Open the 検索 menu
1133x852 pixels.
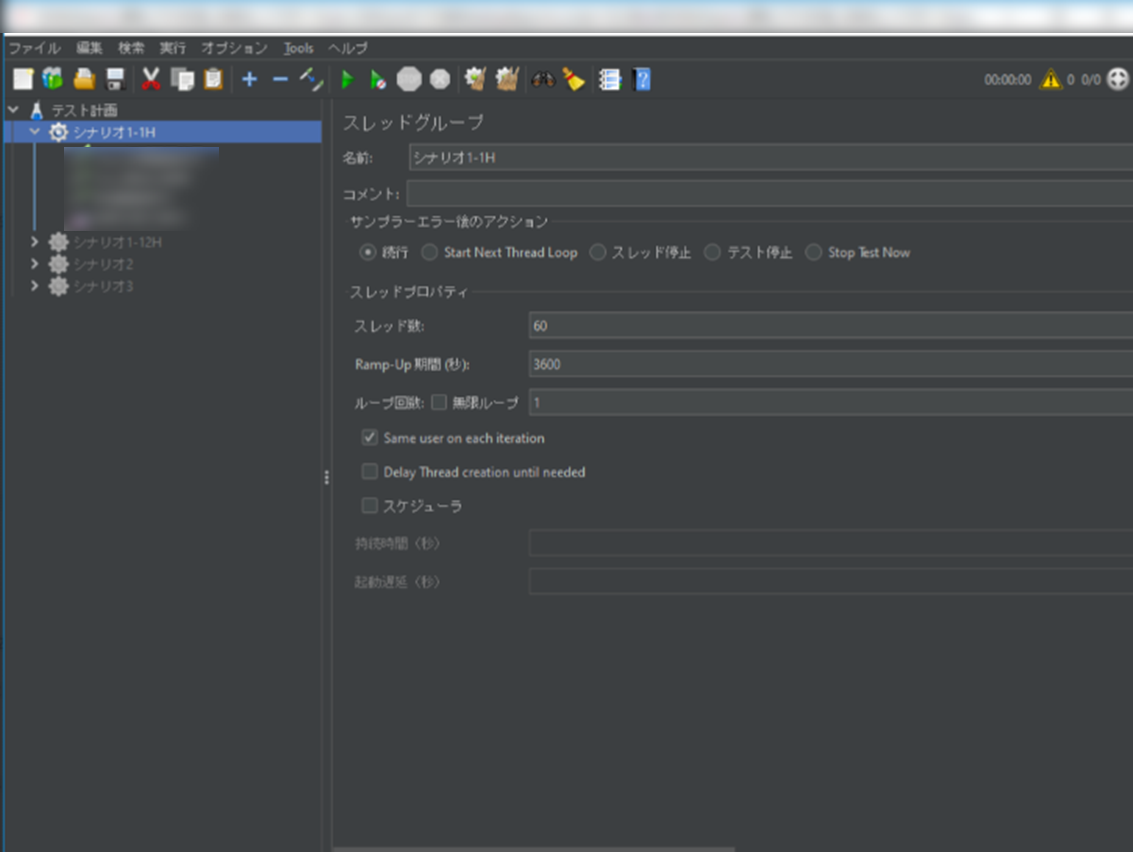coord(131,48)
